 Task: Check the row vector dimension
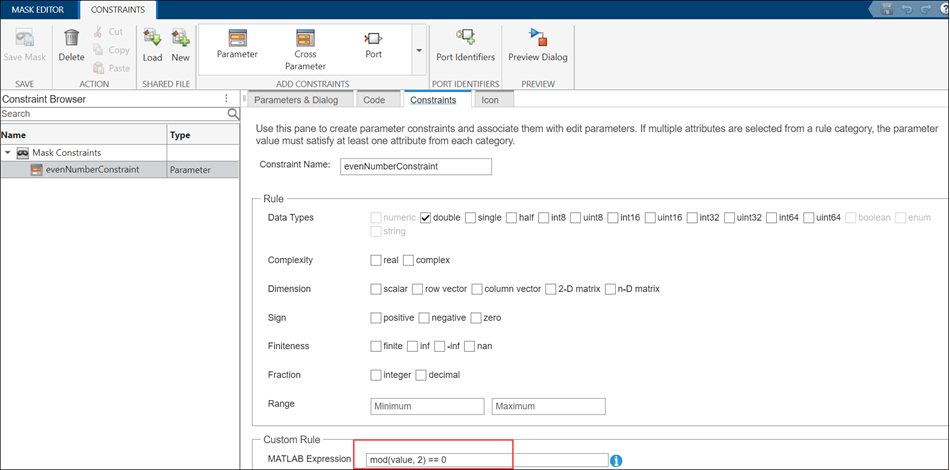pyautogui.click(x=417, y=289)
